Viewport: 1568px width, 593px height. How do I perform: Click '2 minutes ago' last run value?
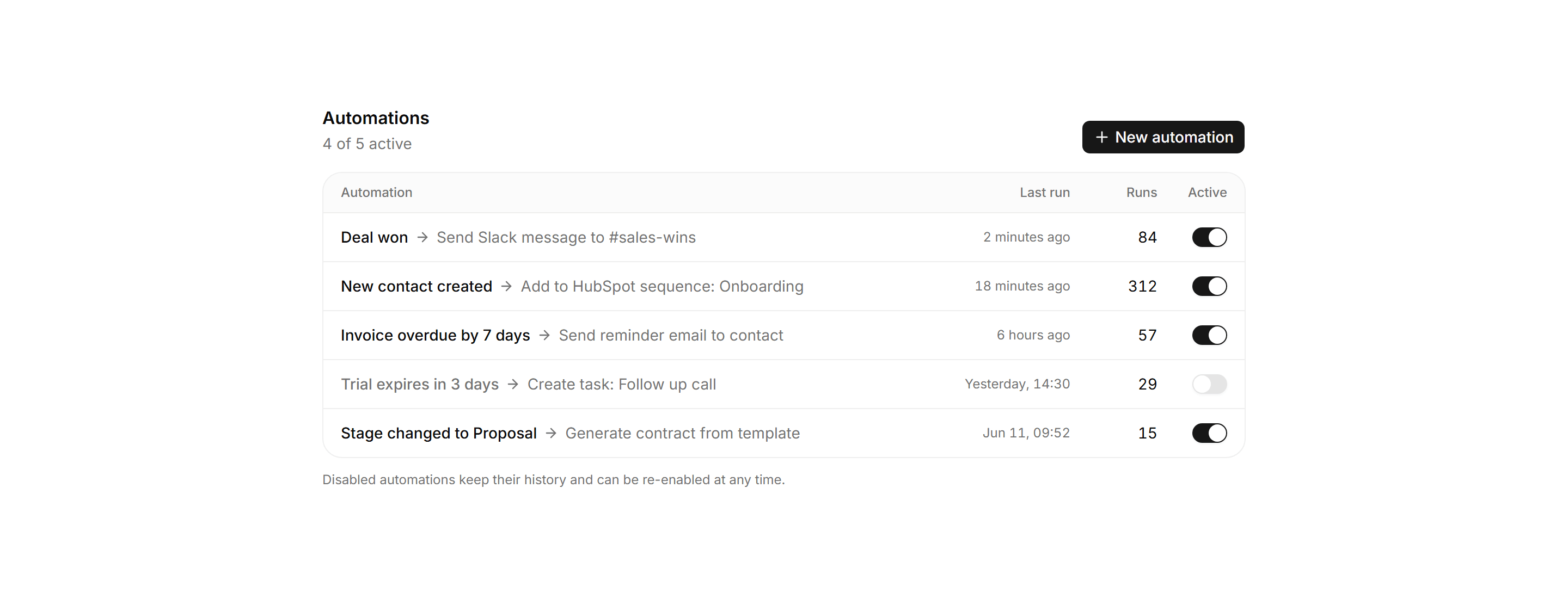point(1026,237)
